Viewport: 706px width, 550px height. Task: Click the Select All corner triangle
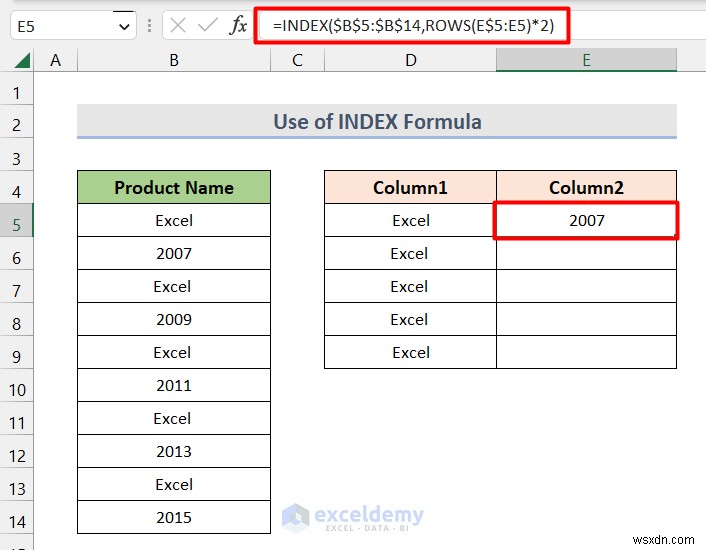[x=22, y=60]
